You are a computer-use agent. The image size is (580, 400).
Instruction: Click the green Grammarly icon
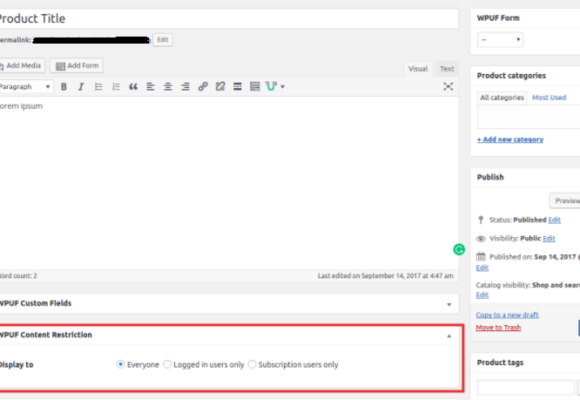point(459,249)
